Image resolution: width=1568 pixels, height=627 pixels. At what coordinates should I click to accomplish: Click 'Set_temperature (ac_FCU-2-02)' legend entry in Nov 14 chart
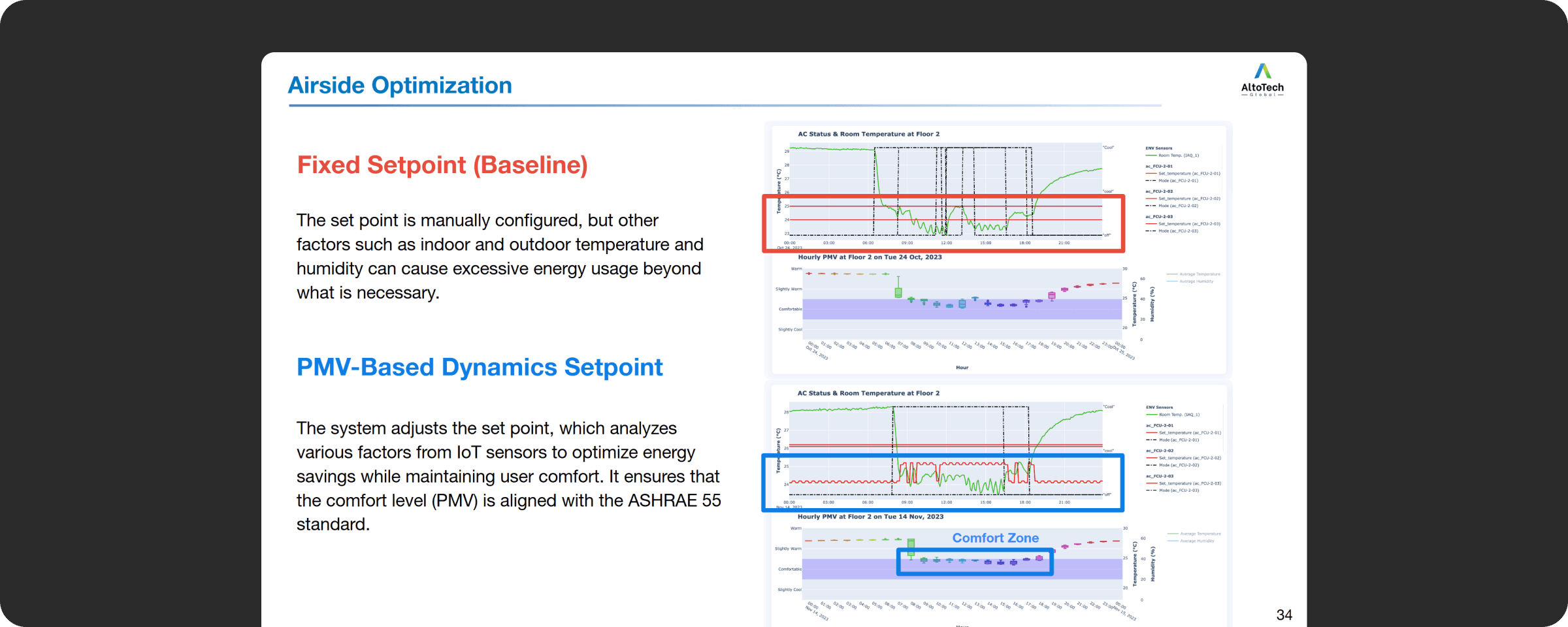[1183, 458]
